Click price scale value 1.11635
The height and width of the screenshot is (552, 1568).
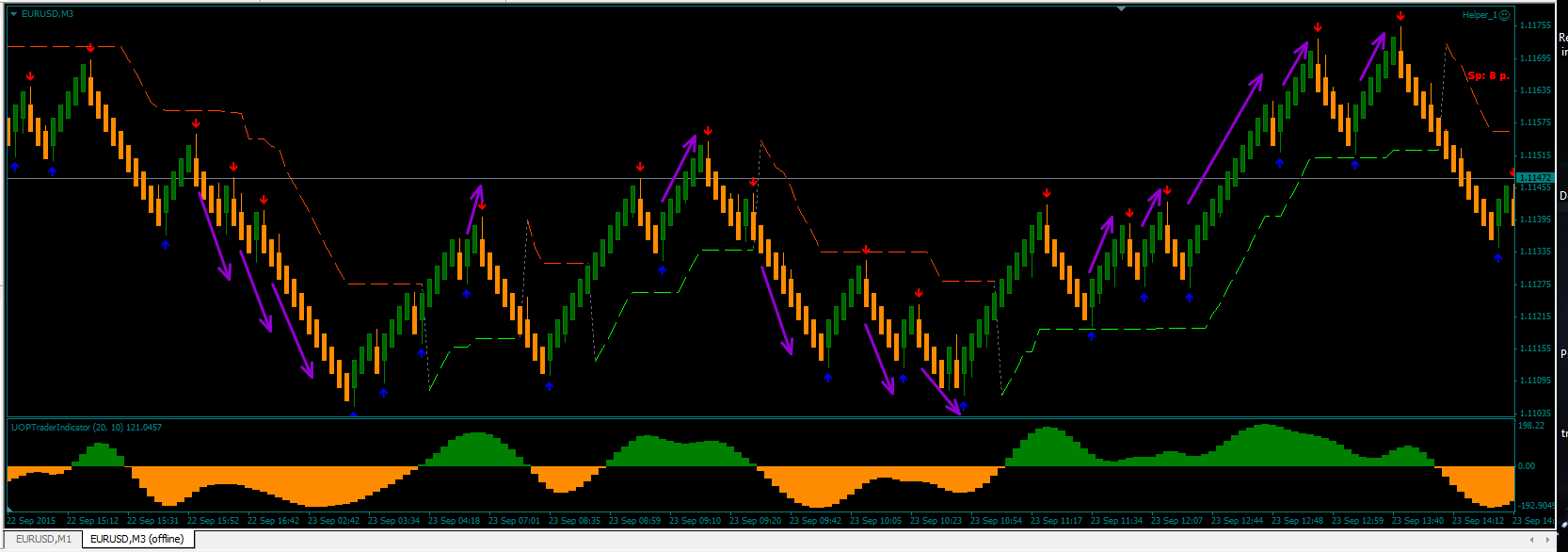click(x=1535, y=90)
